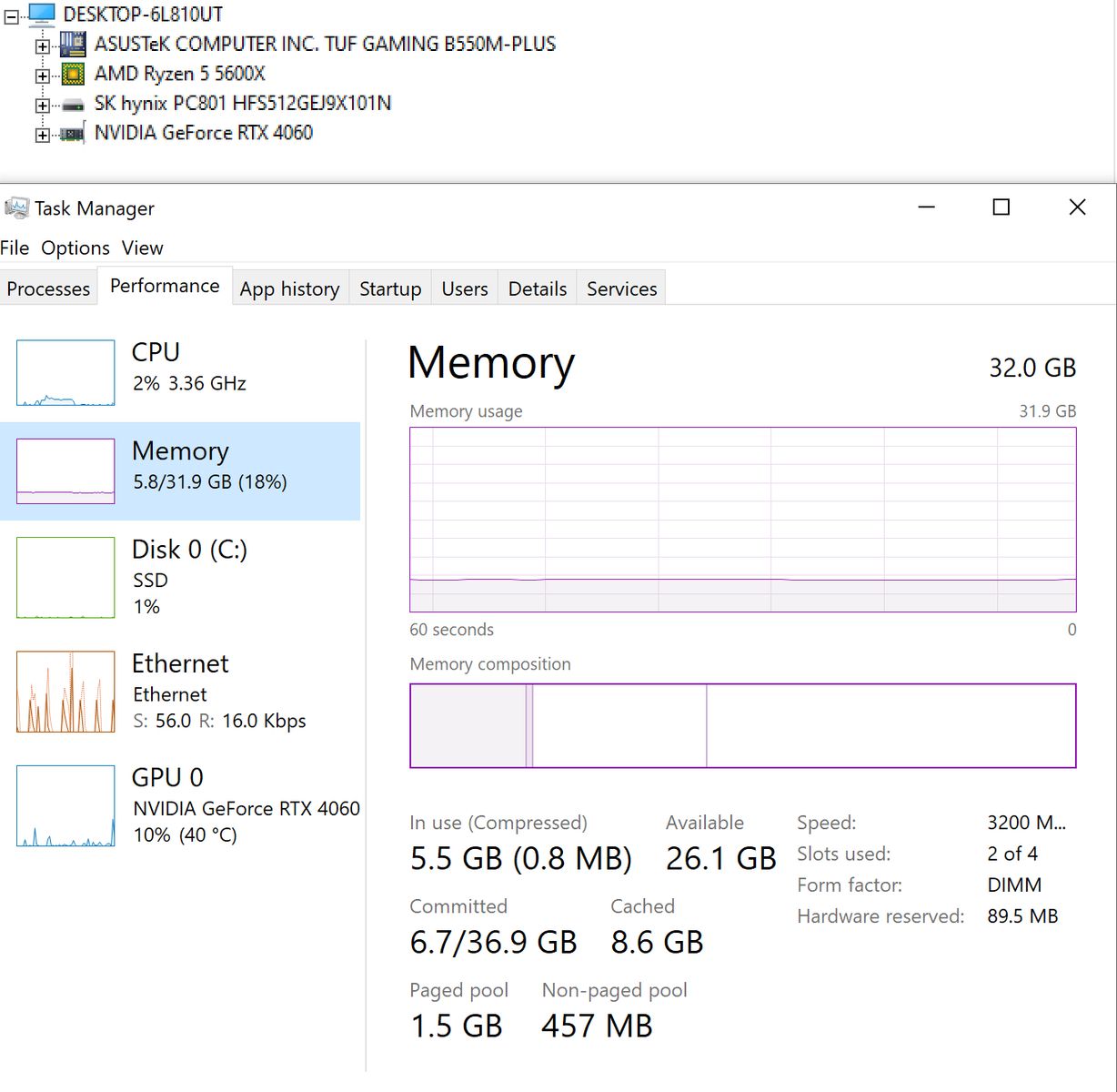The height and width of the screenshot is (1092, 1117).
Task: Expand the NVIDIA GeForce RTX 4060 node
Action: tap(42, 136)
